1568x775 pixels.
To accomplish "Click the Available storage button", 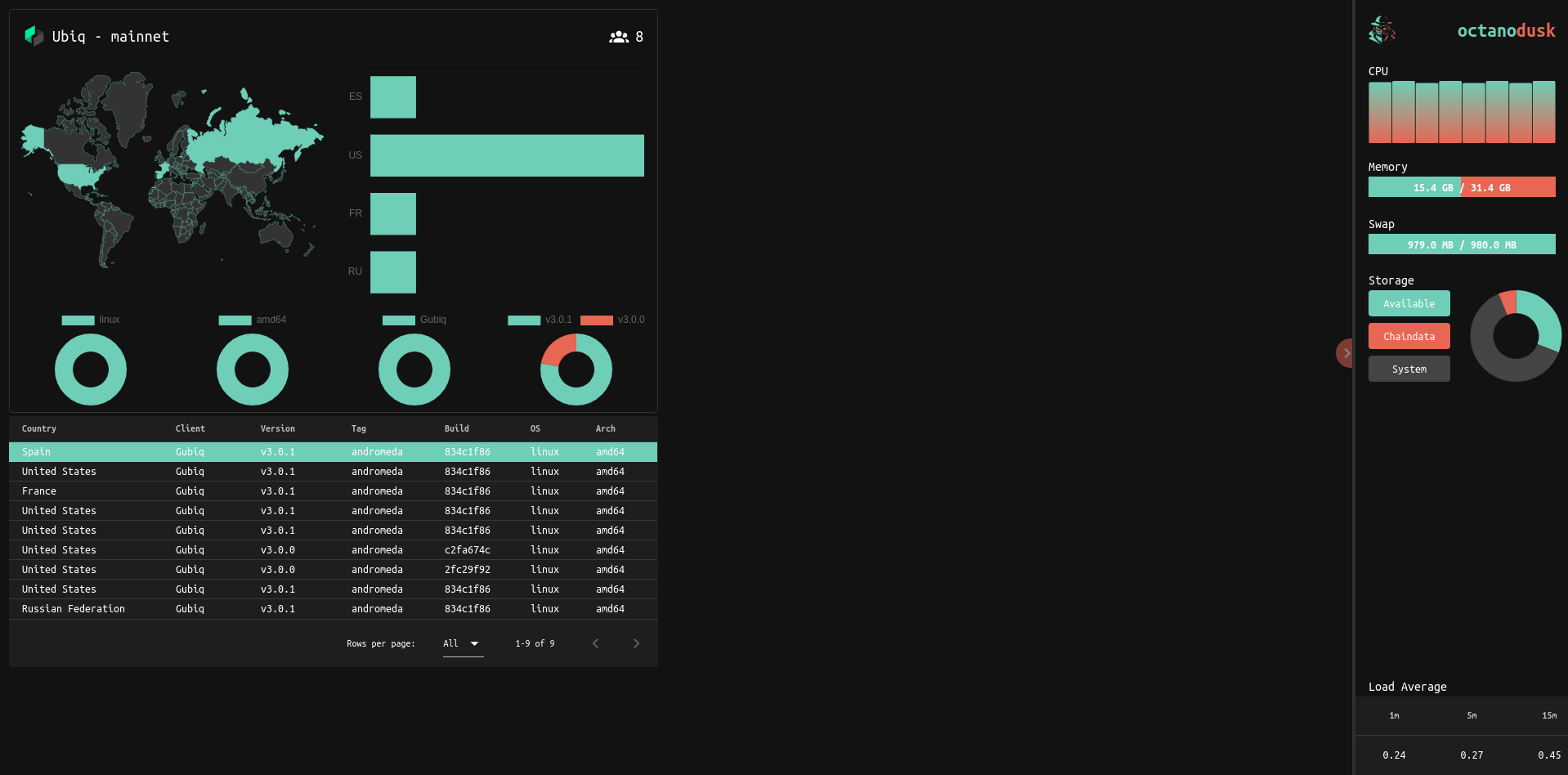I will coord(1409,303).
